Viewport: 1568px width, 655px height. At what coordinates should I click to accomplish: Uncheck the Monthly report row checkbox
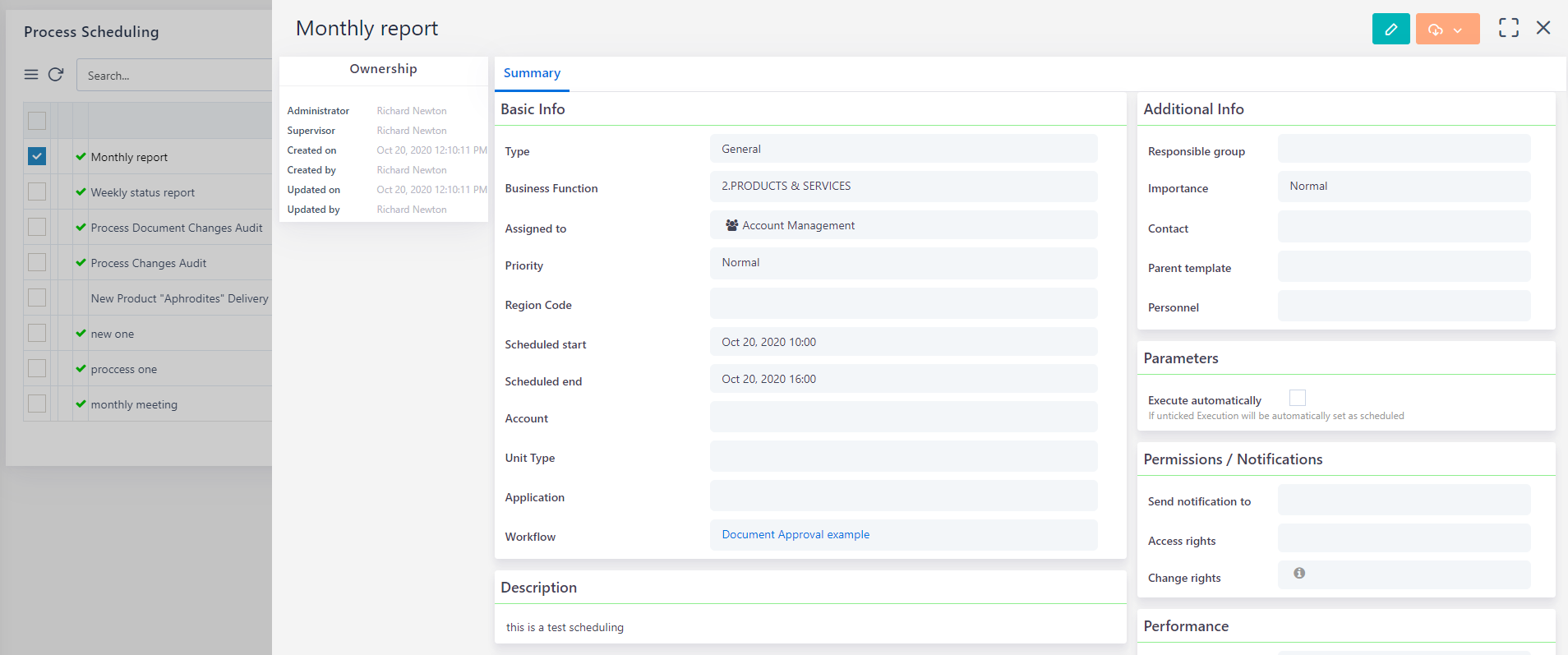(37, 156)
